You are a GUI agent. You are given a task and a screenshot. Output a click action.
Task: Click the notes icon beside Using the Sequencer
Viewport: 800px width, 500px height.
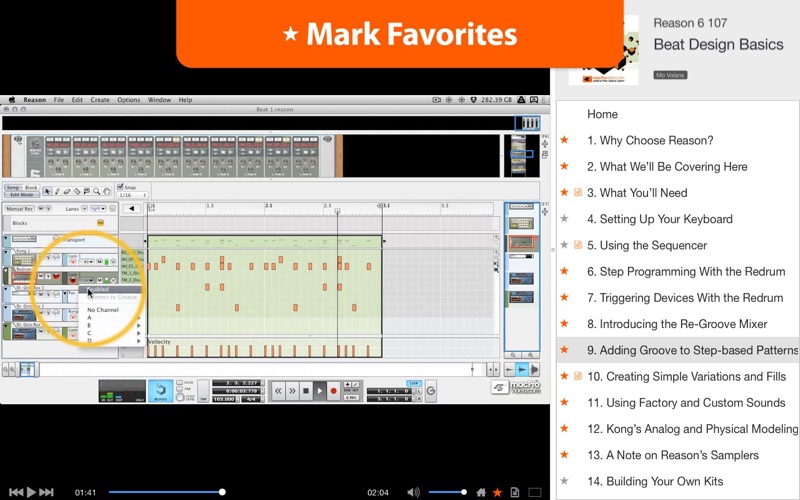click(x=578, y=245)
